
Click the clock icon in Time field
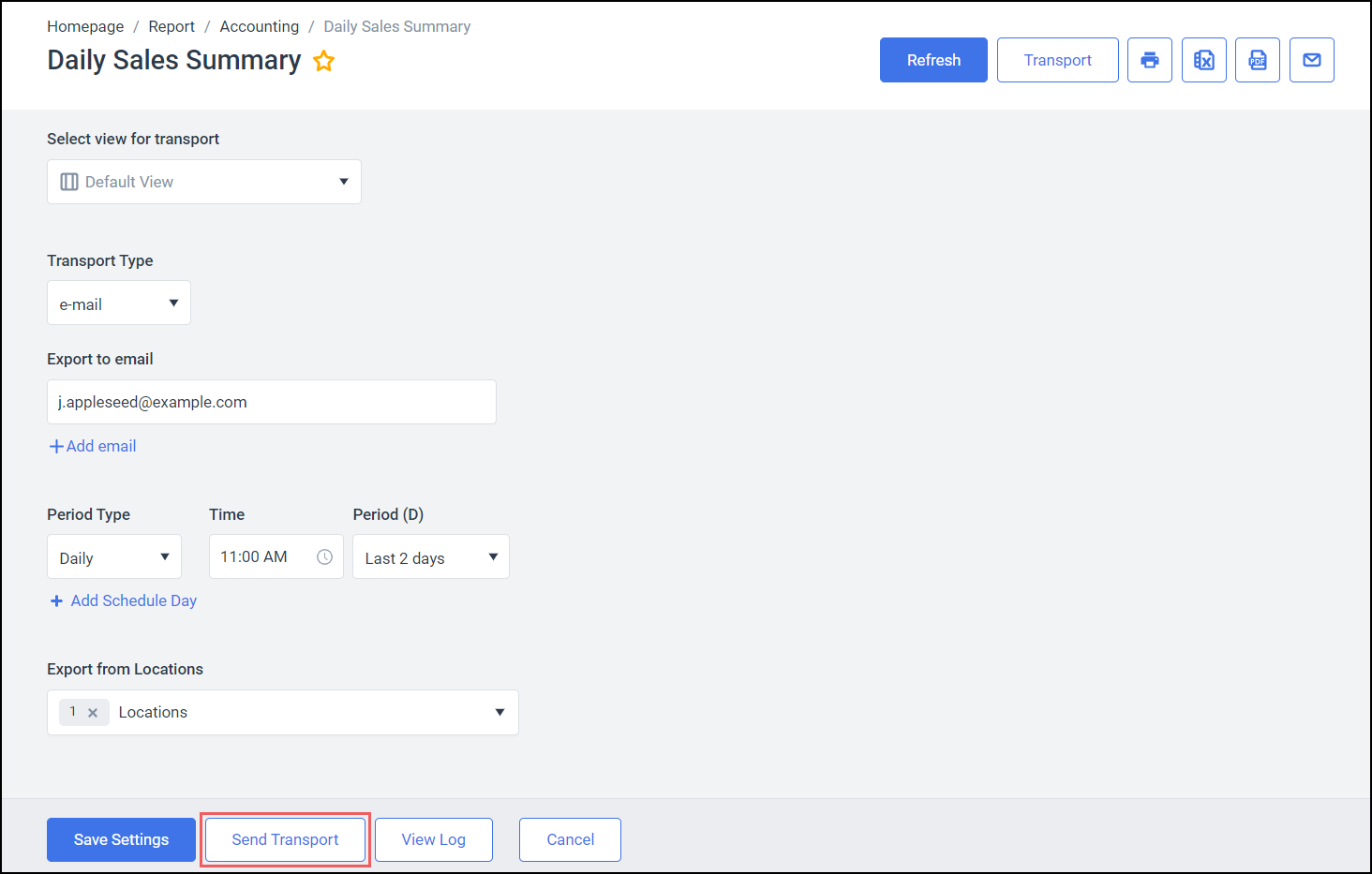[x=324, y=556]
